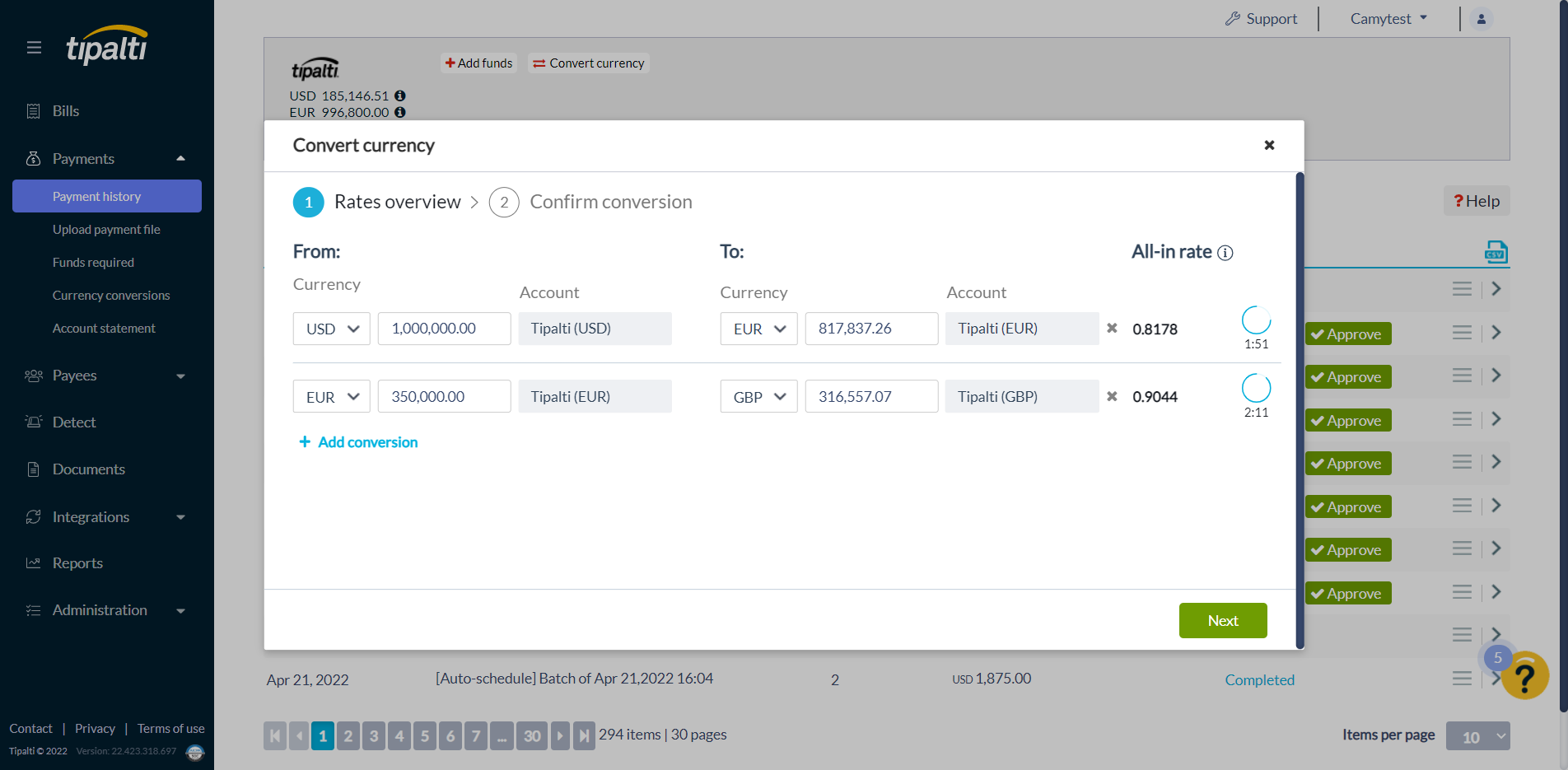Jump to page 30 of results
Viewport: 1568px width, 770px height.
[532, 735]
